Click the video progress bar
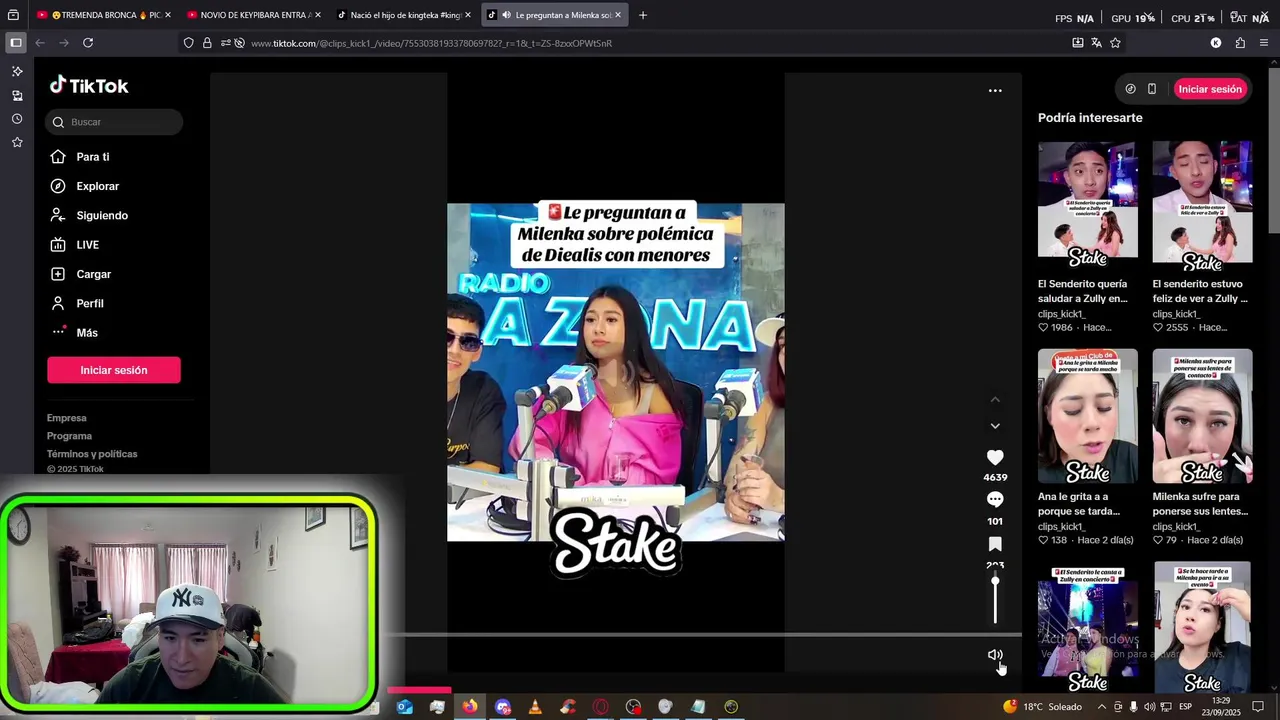This screenshot has width=1280, height=720. point(704,634)
